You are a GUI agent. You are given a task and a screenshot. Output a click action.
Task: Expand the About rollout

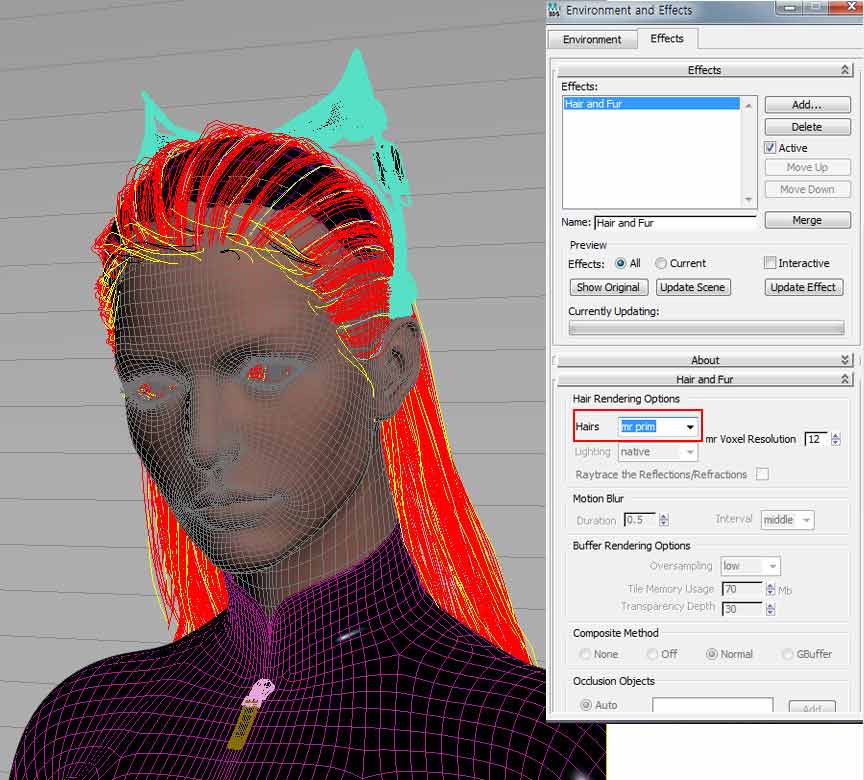pyautogui.click(x=705, y=360)
